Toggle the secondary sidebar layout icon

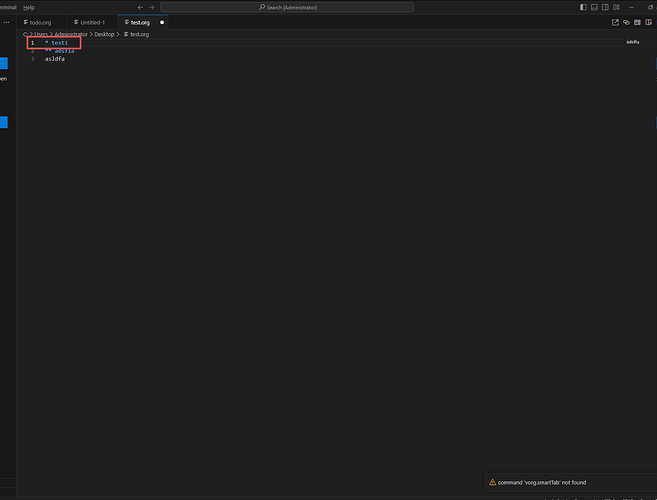(606, 7)
